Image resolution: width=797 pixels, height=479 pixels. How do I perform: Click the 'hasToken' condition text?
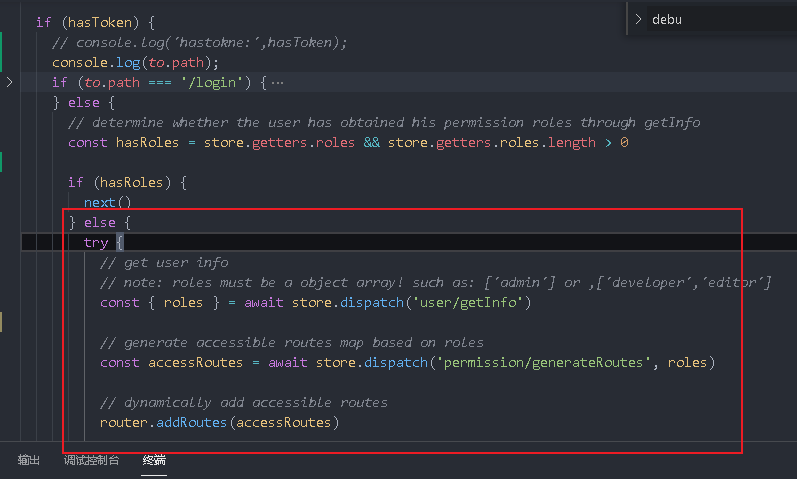coord(100,22)
